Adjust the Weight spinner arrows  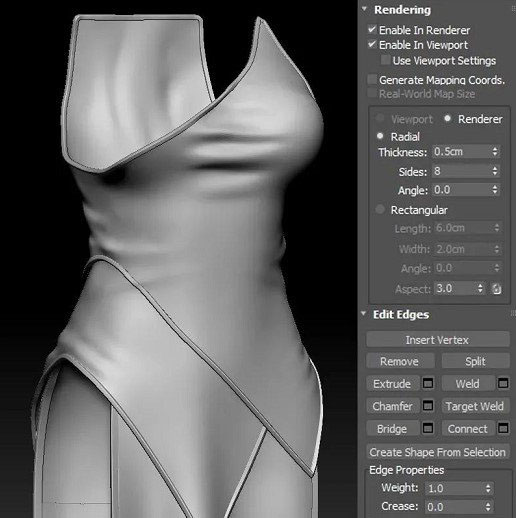click(x=488, y=489)
